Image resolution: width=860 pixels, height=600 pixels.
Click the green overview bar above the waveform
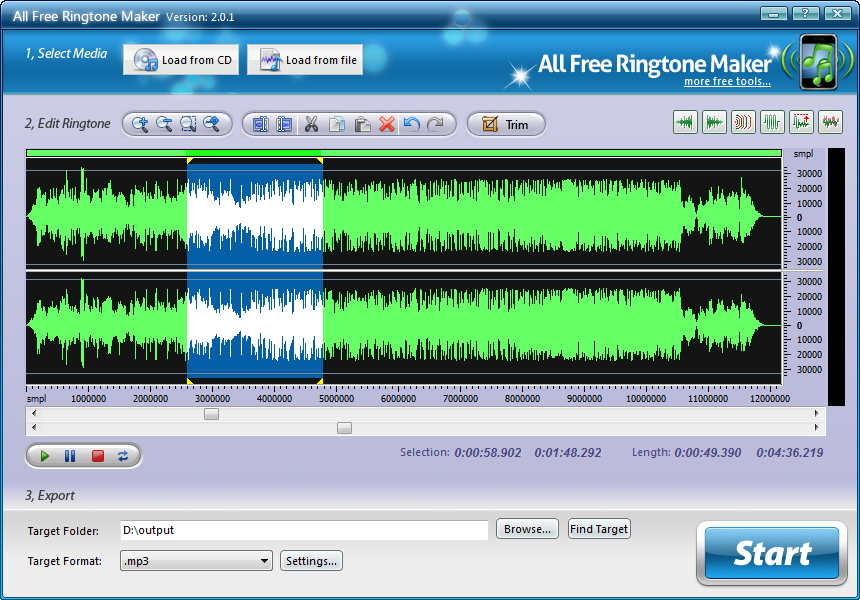(x=404, y=153)
